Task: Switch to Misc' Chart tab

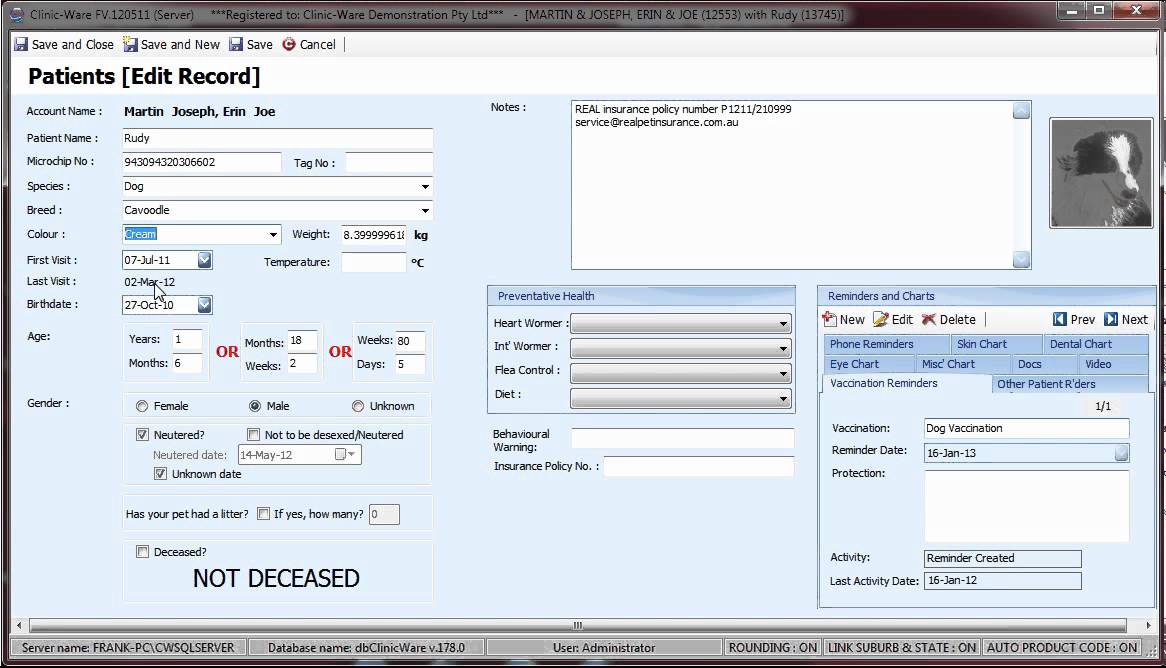Action: [x=963, y=364]
